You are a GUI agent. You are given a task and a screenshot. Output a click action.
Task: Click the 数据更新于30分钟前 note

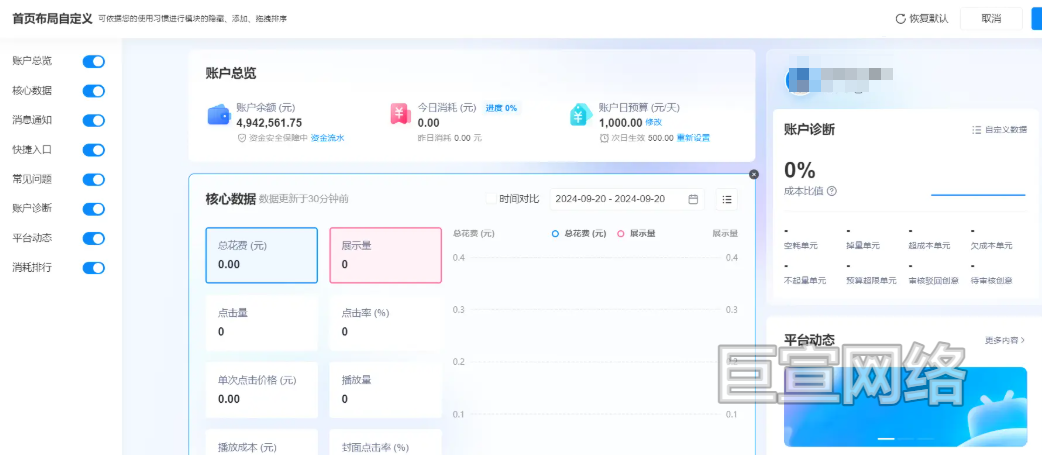point(304,199)
